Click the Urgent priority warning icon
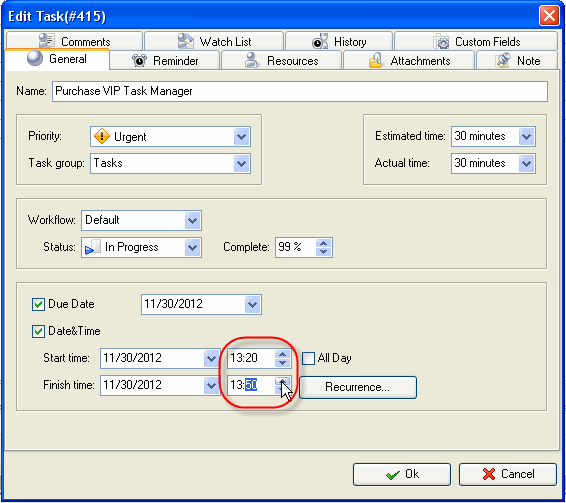The height and width of the screenshot is (503, 566). click(102, 136)
